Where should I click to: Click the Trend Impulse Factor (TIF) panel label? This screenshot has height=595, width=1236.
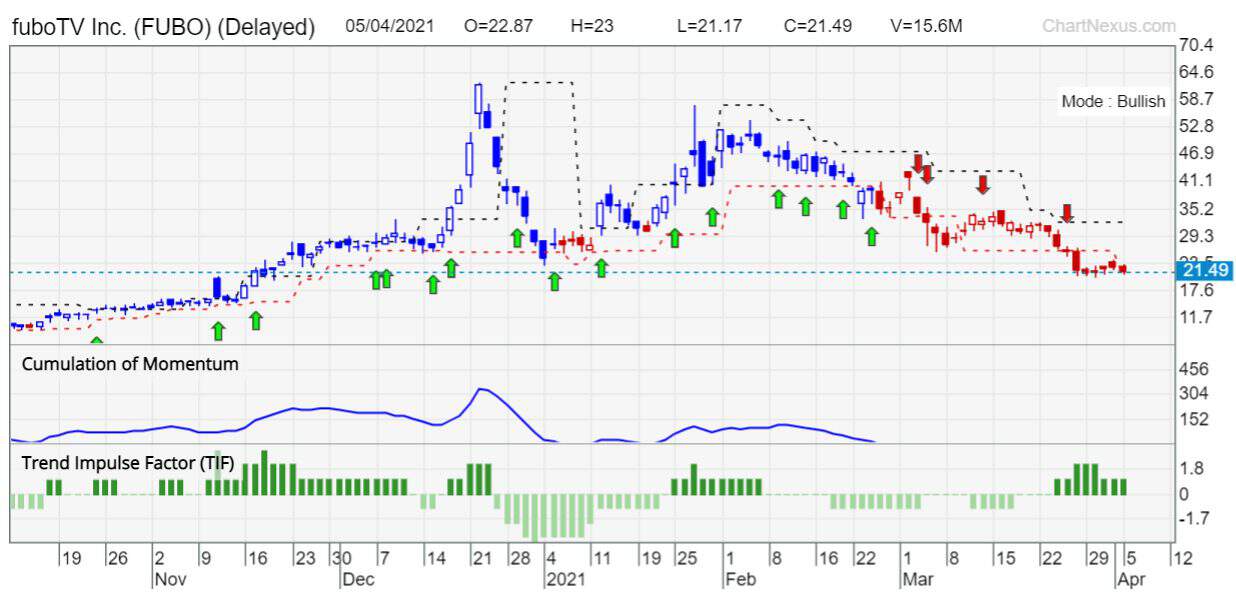point(127,462)
